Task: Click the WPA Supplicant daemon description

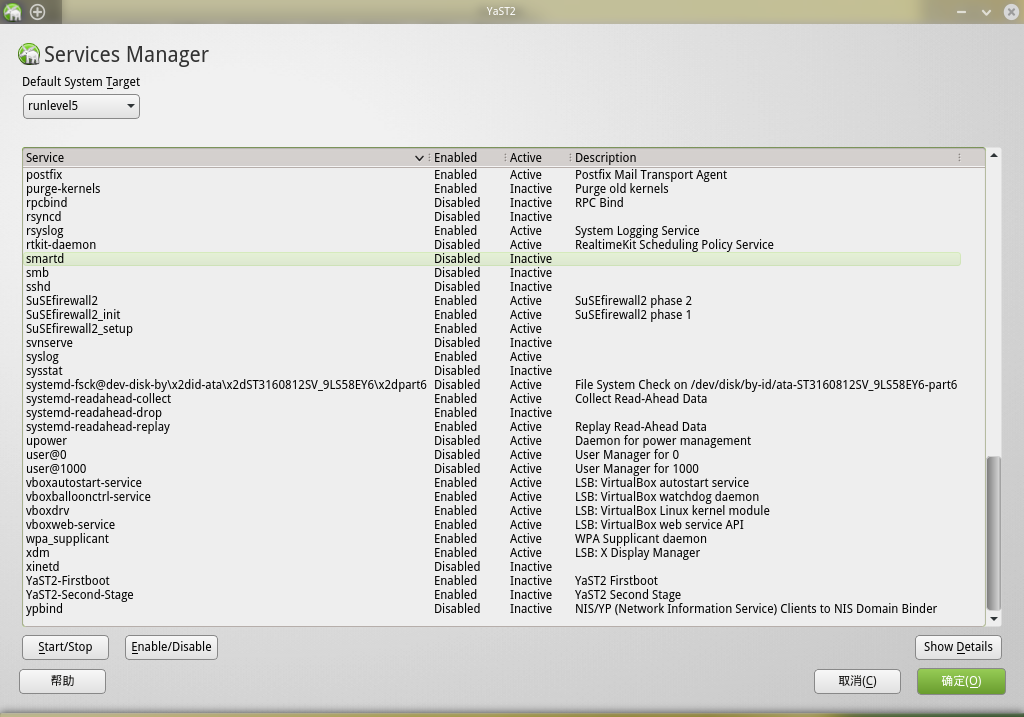Action: 641,539
